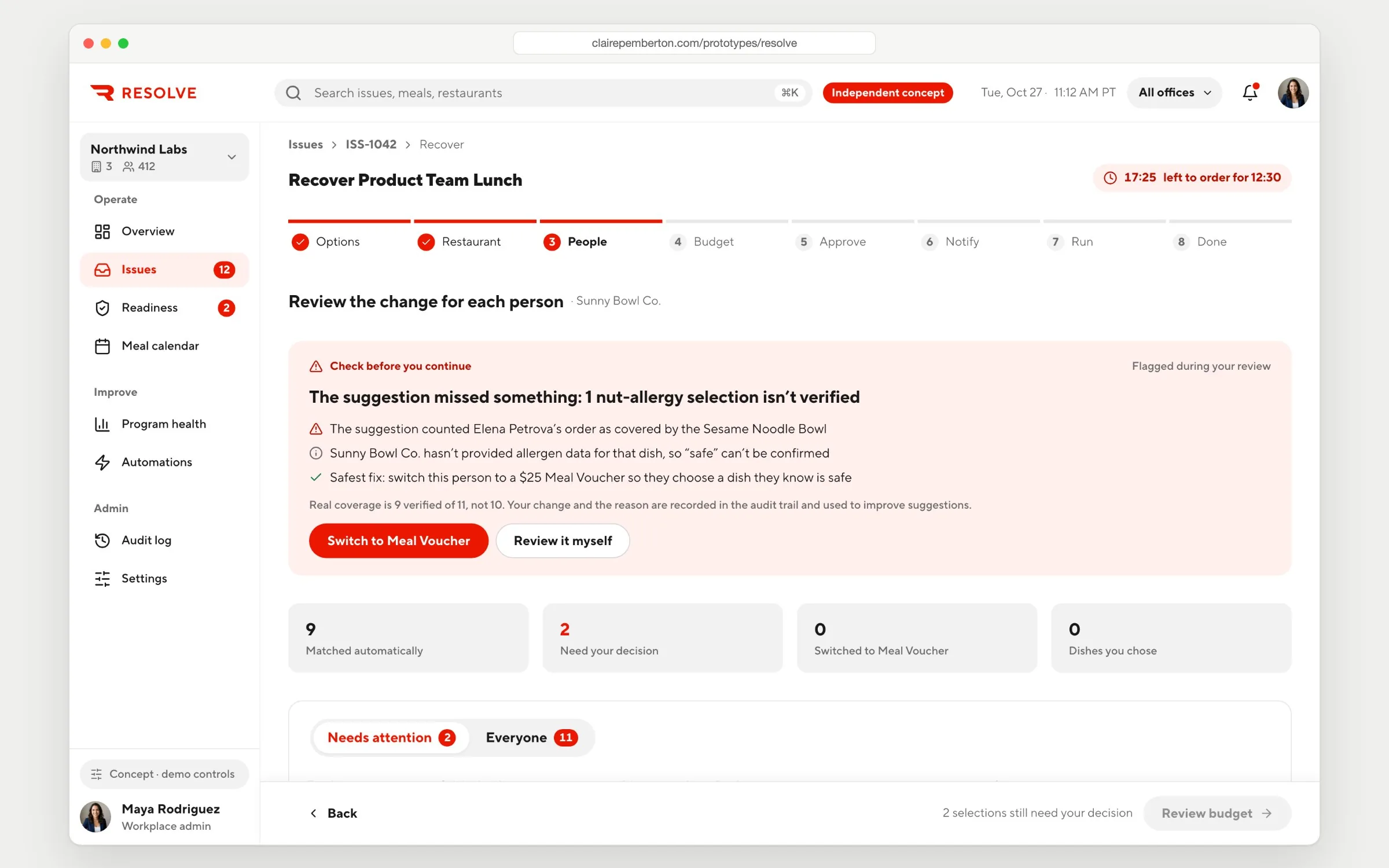1389x868 pixels.
Task: Click the browser address bar
Action: 694,43
